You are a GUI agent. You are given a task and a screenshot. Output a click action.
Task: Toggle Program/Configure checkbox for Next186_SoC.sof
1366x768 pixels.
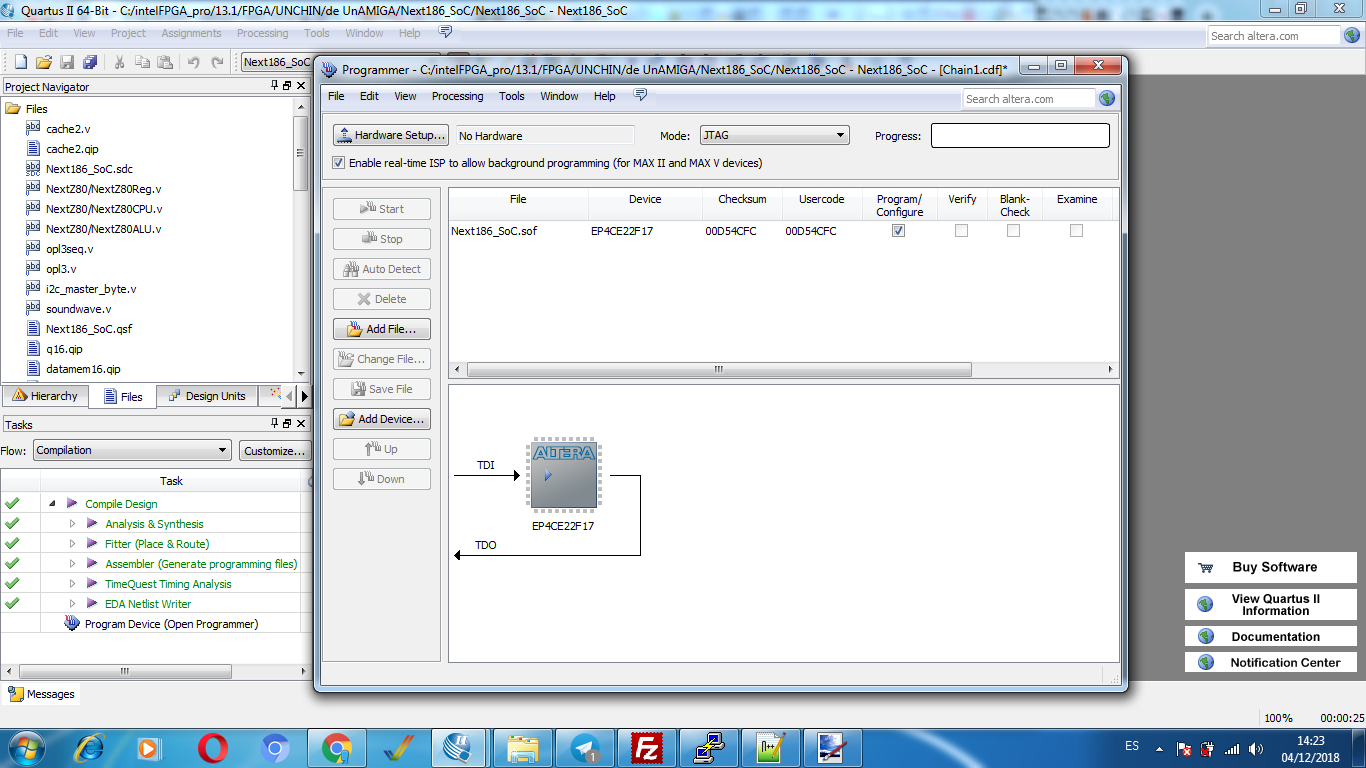(x=898, y=230)
